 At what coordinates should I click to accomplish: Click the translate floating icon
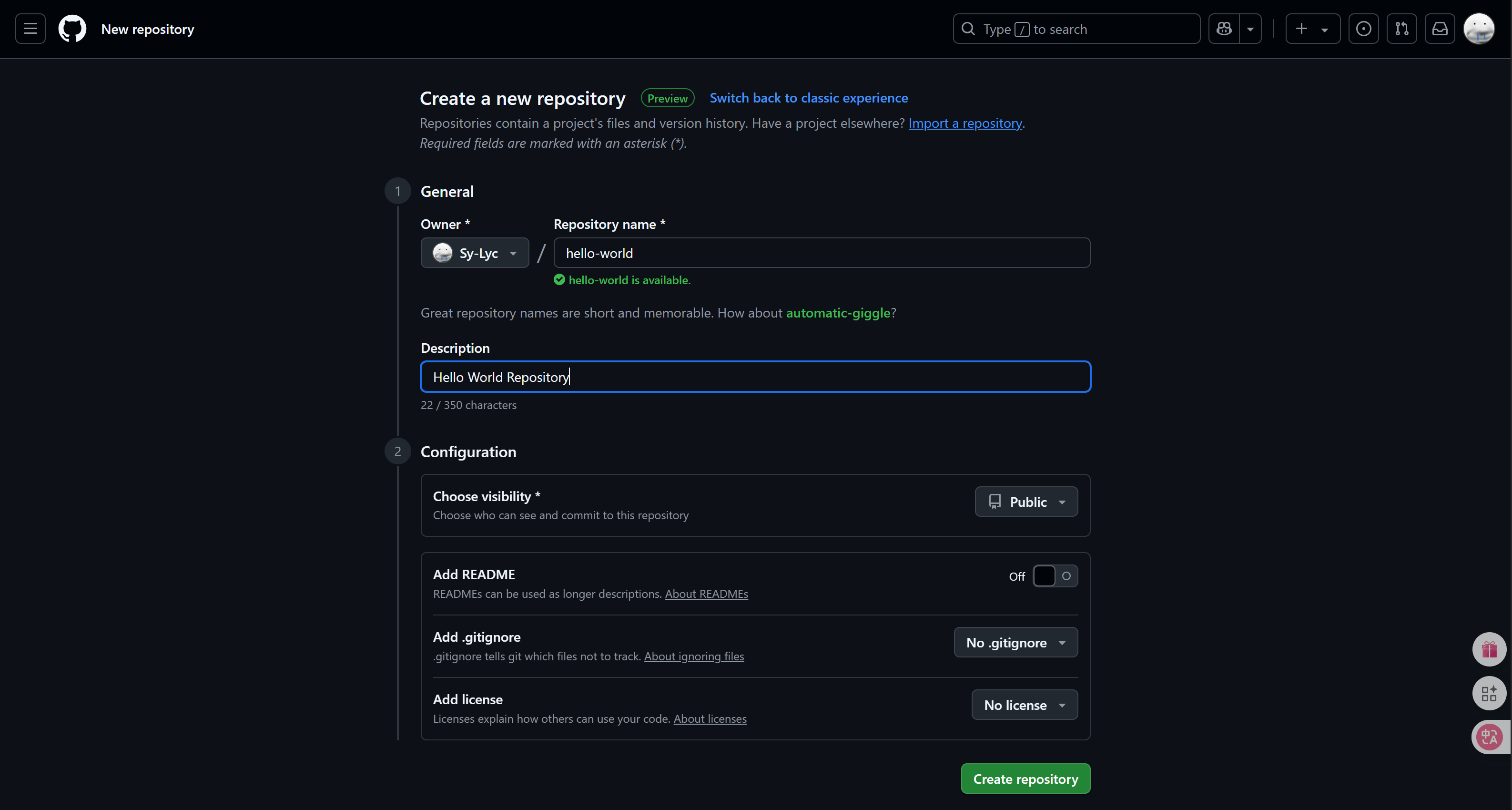tap(1489, 737)
